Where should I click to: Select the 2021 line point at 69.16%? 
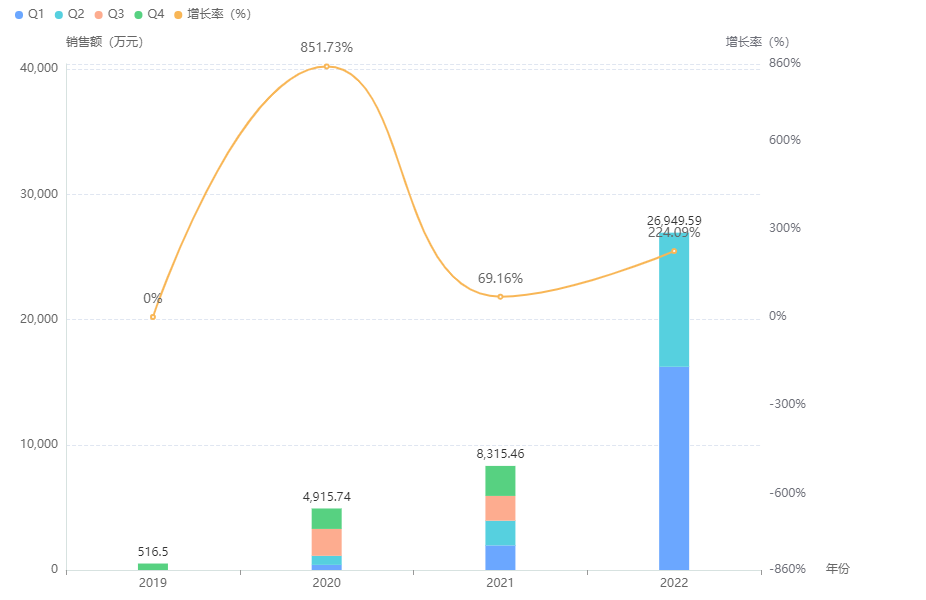pos(500,297)
